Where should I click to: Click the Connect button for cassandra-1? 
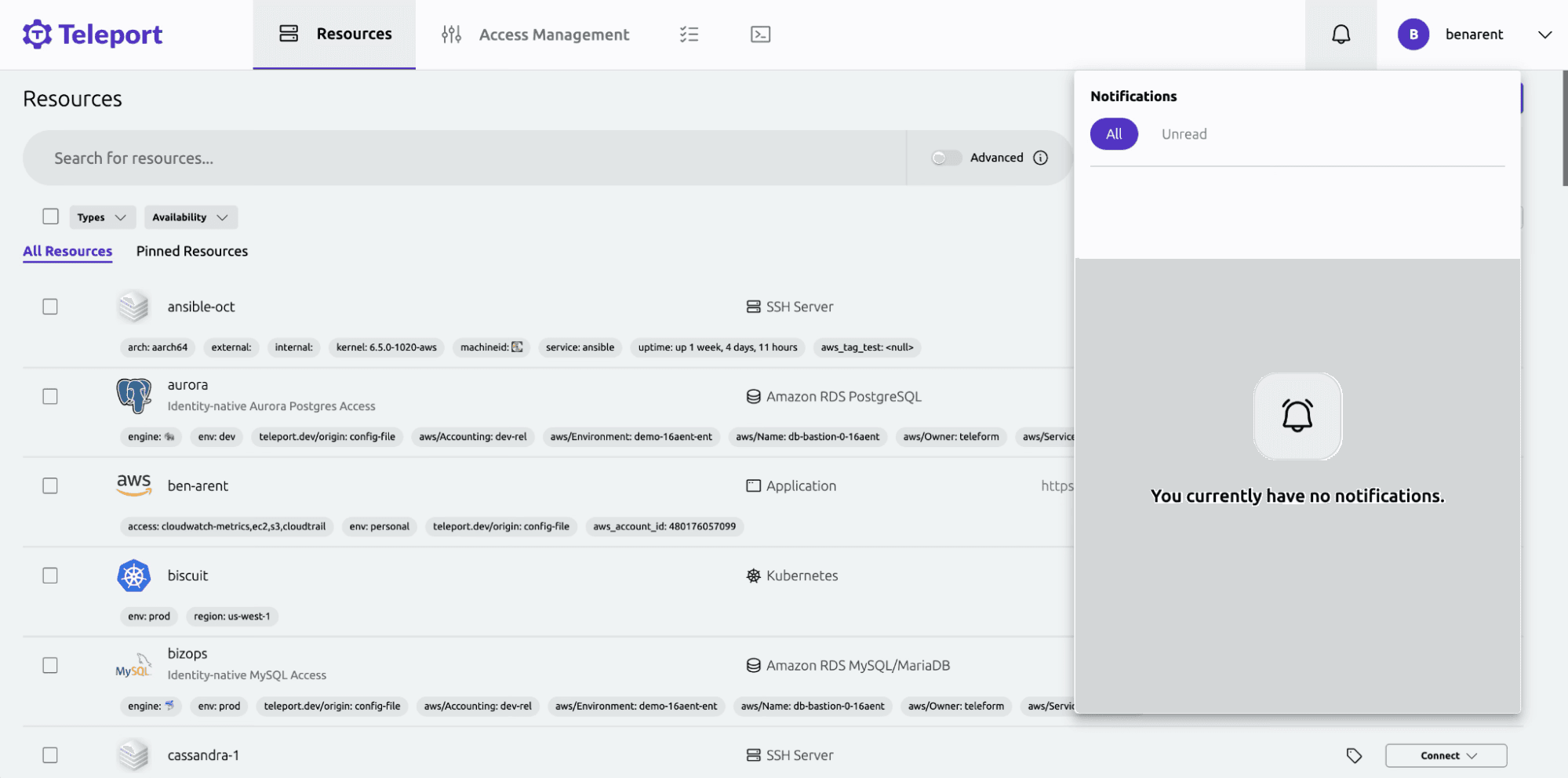[x=1445, y=755]
